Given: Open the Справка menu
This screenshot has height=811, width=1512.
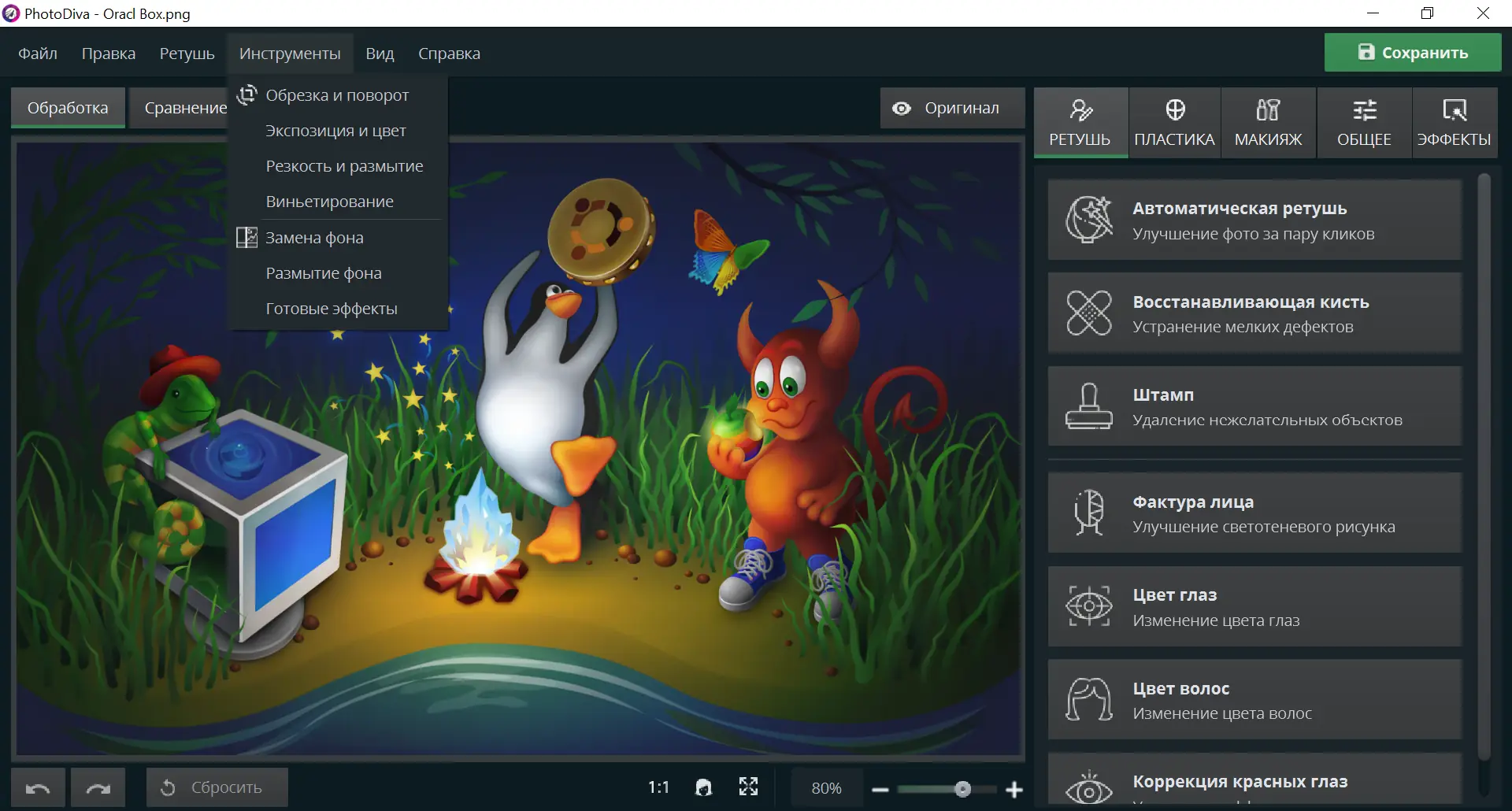Looking at the screenshot, I should [x=449, y=54].
